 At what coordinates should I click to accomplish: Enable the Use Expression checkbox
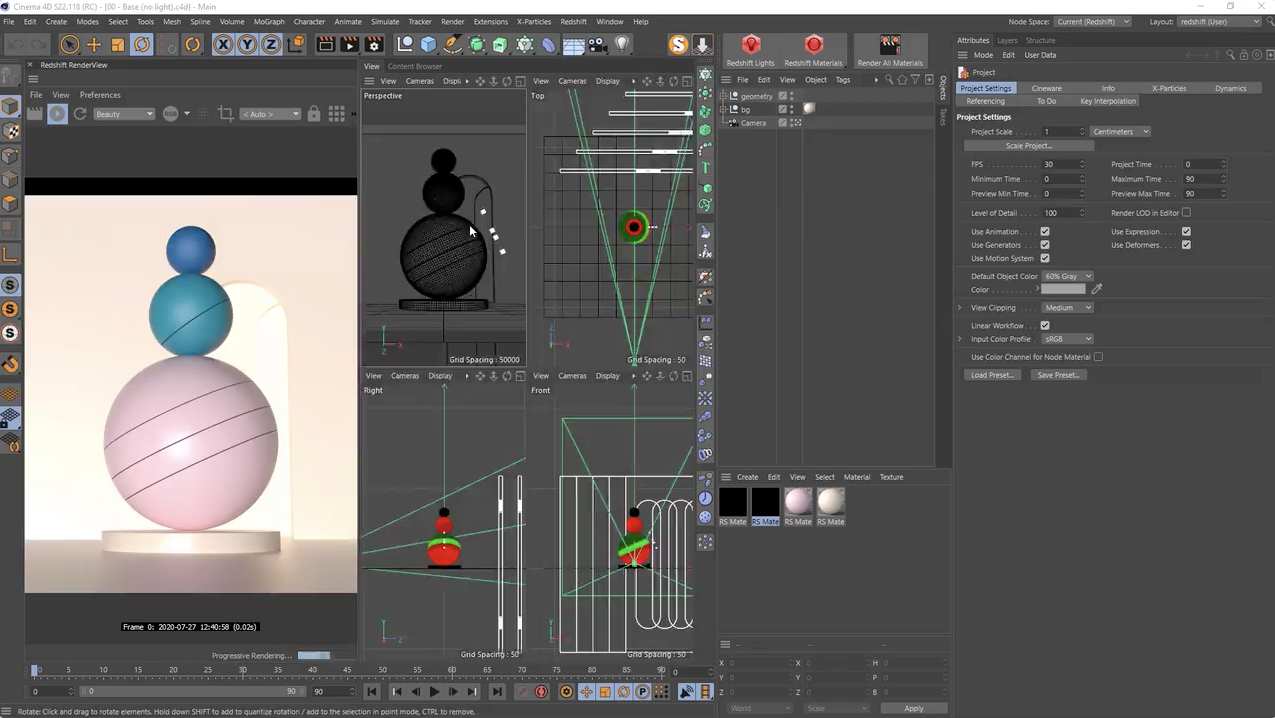click(x=1186, y=231)
